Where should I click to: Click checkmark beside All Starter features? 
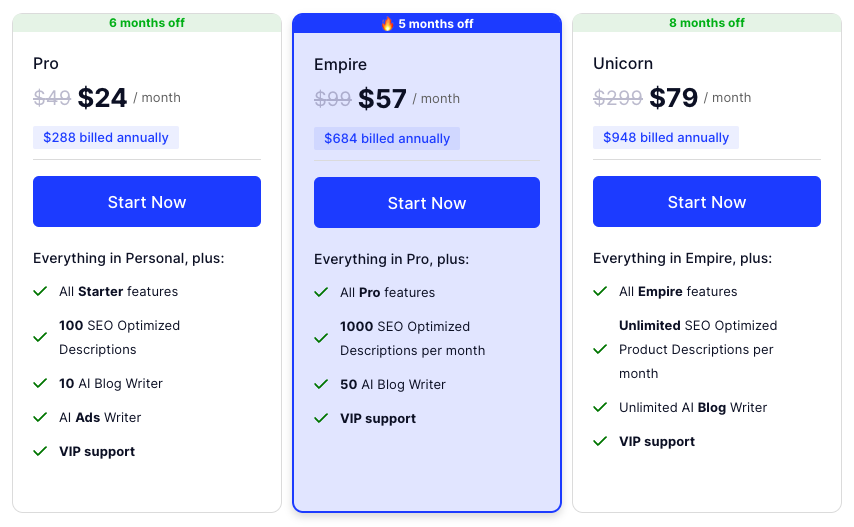[x=41, y=292]
